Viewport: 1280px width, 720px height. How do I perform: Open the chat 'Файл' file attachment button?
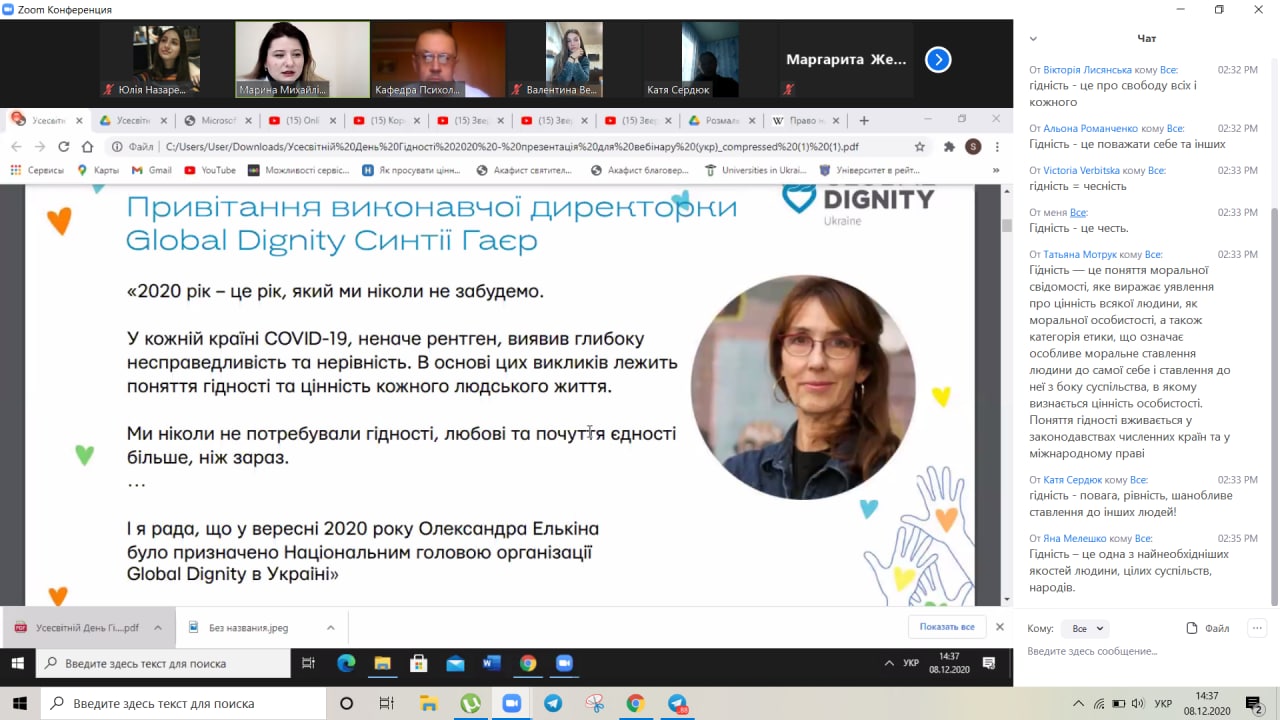tap(1208, 628)
